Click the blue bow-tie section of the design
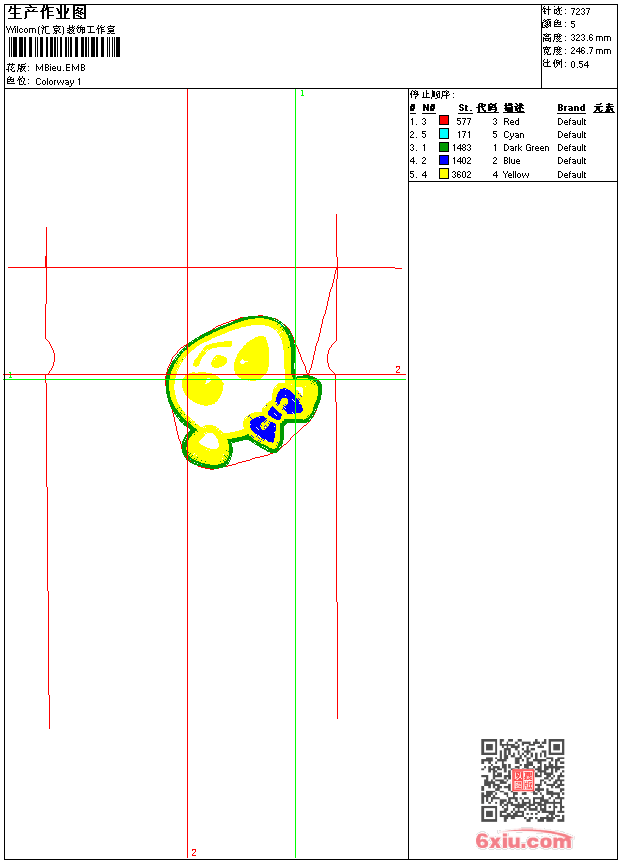 point(277,414)
